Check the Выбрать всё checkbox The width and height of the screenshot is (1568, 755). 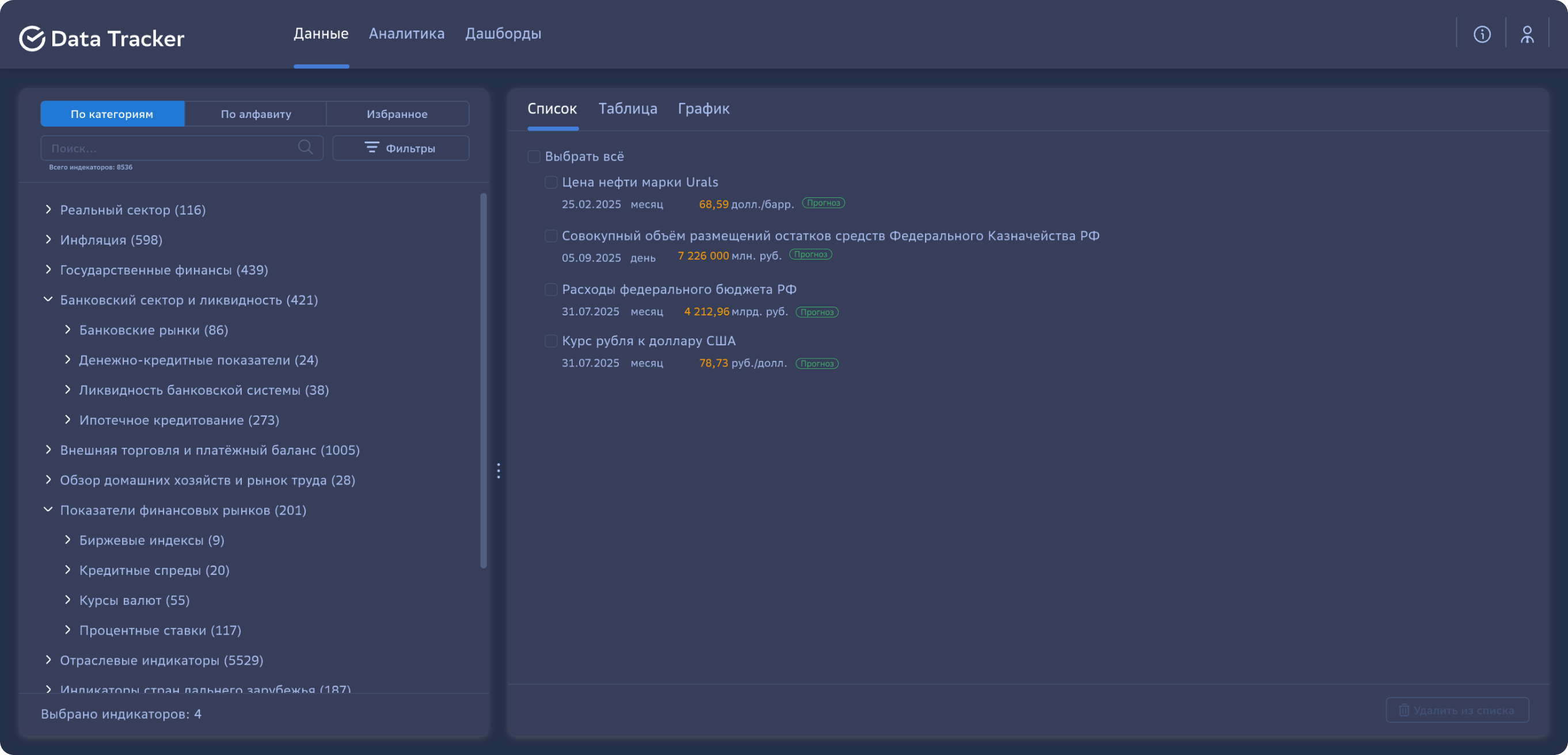(534, 157)
